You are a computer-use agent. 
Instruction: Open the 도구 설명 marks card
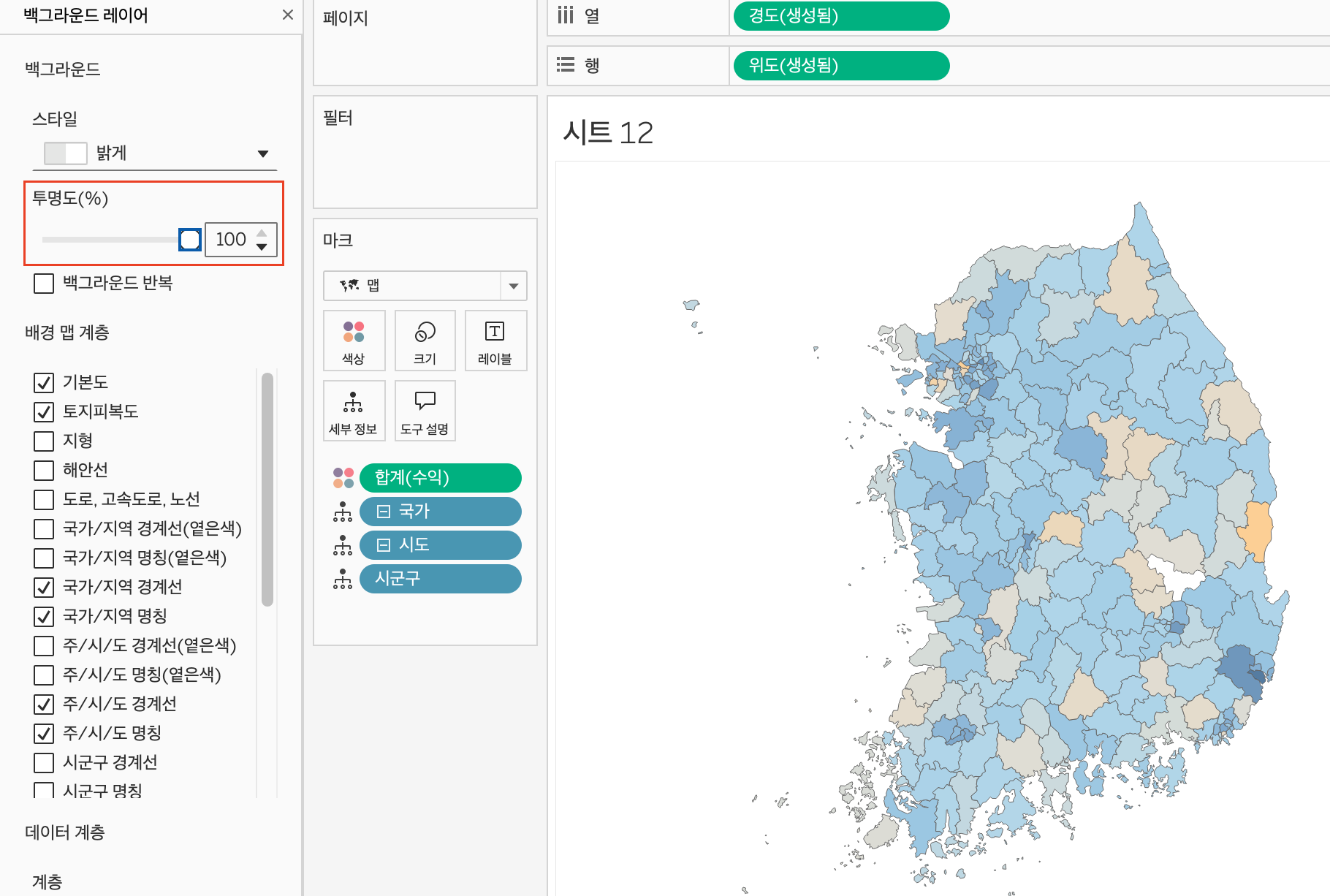coord(425,411)
